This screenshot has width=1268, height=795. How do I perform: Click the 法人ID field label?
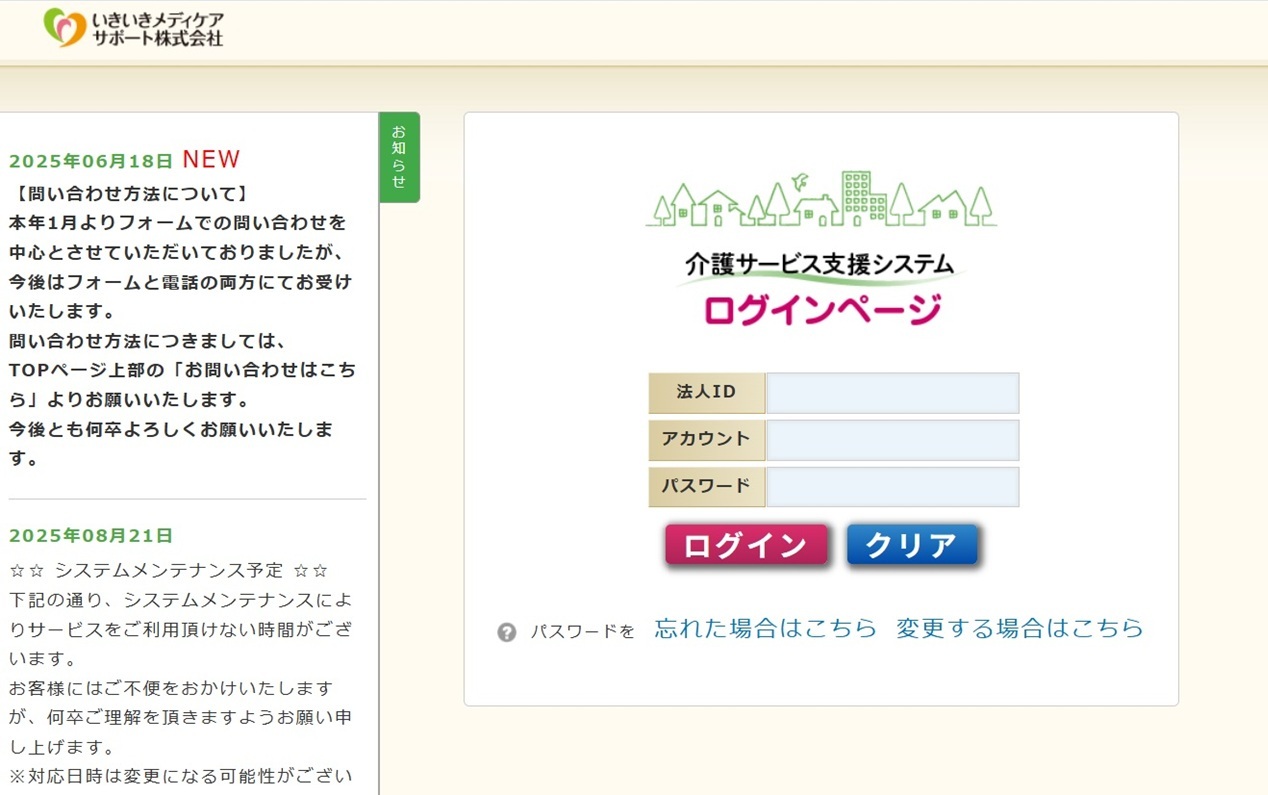(x=706, y=393)
